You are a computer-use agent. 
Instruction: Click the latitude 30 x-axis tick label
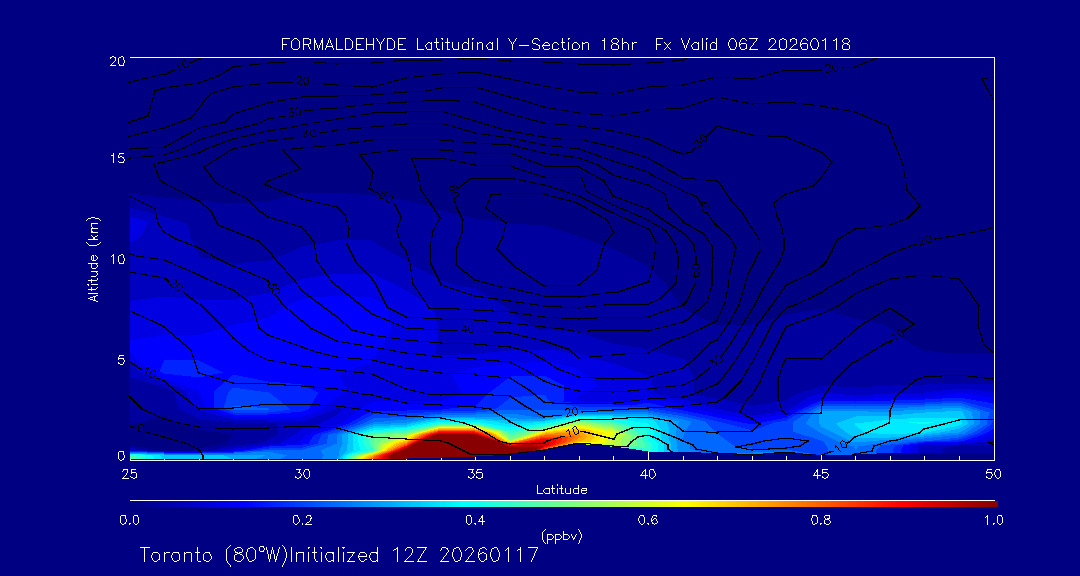click(302, 473)
